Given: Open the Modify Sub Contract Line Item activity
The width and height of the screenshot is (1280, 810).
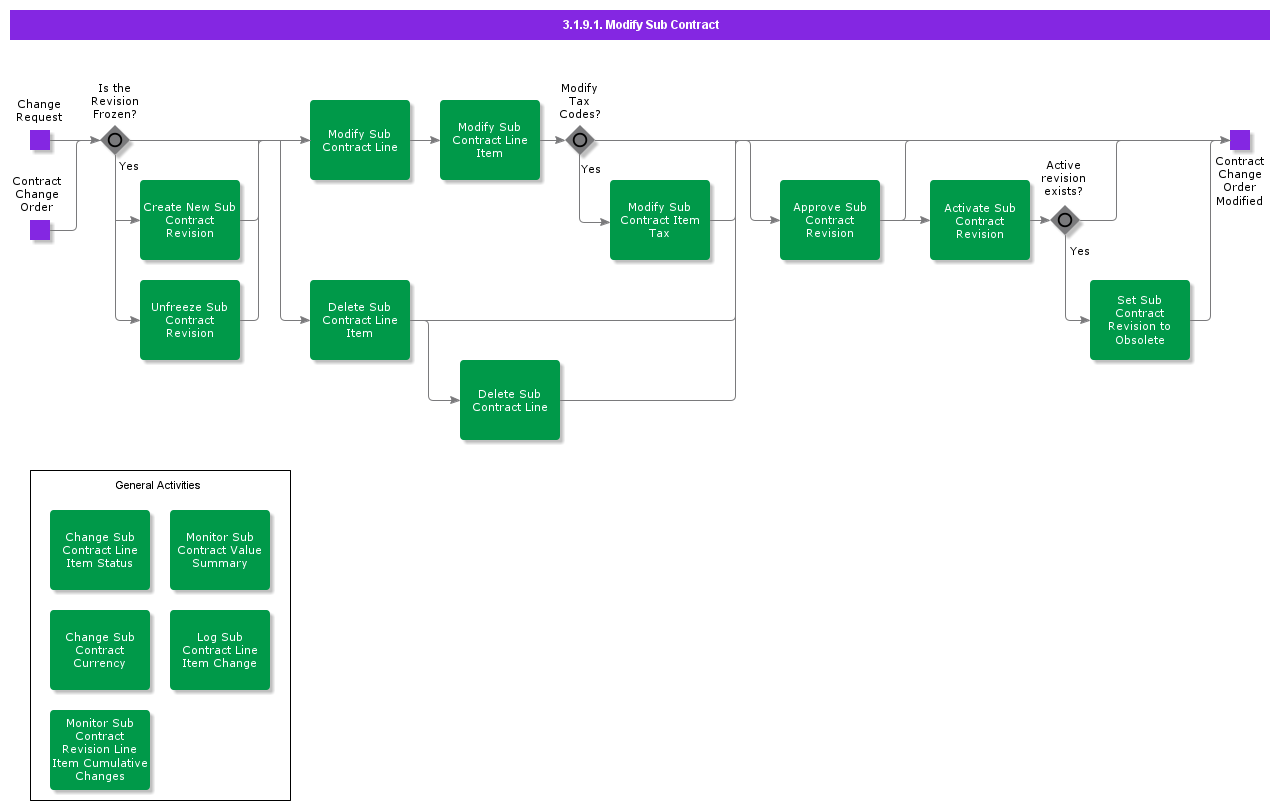Looking at the screenshot, I should click(490, 140).
